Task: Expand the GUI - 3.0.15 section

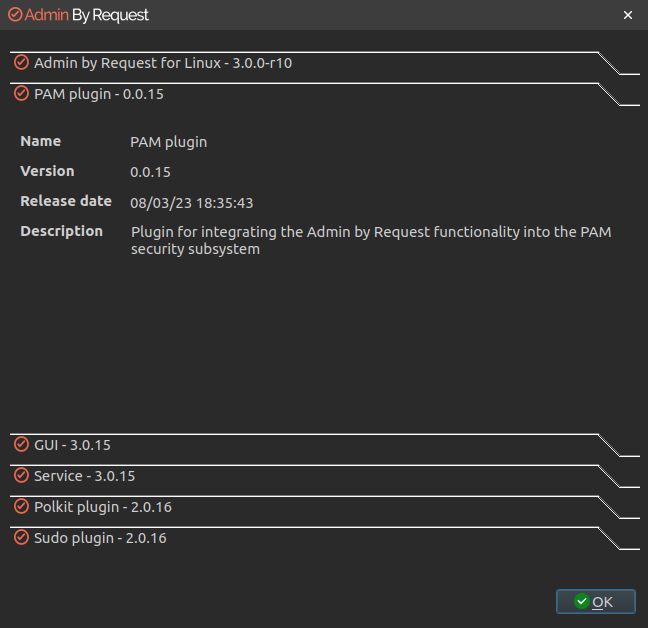Action: tap(324, 445)
